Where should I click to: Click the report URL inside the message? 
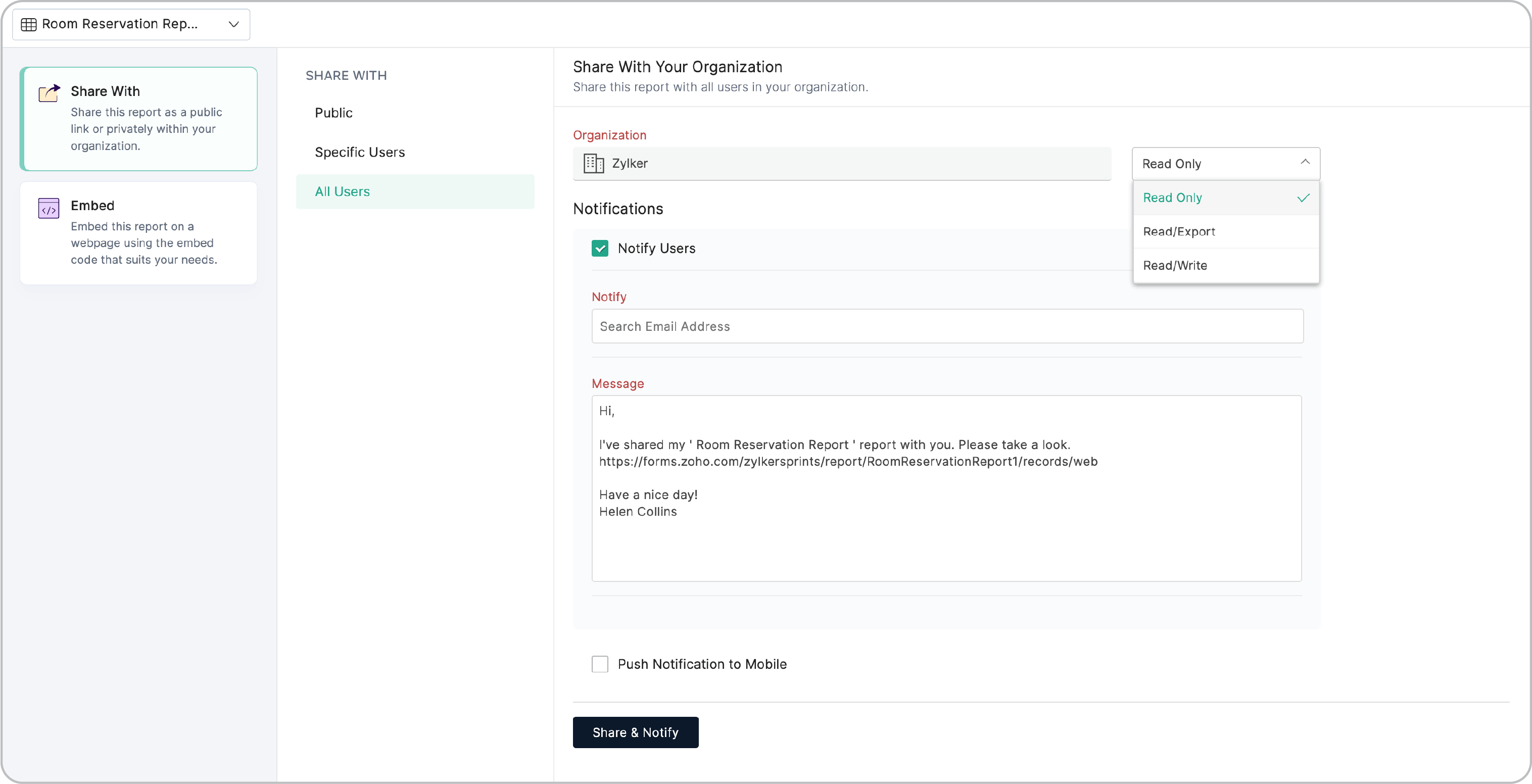point(847,461)
